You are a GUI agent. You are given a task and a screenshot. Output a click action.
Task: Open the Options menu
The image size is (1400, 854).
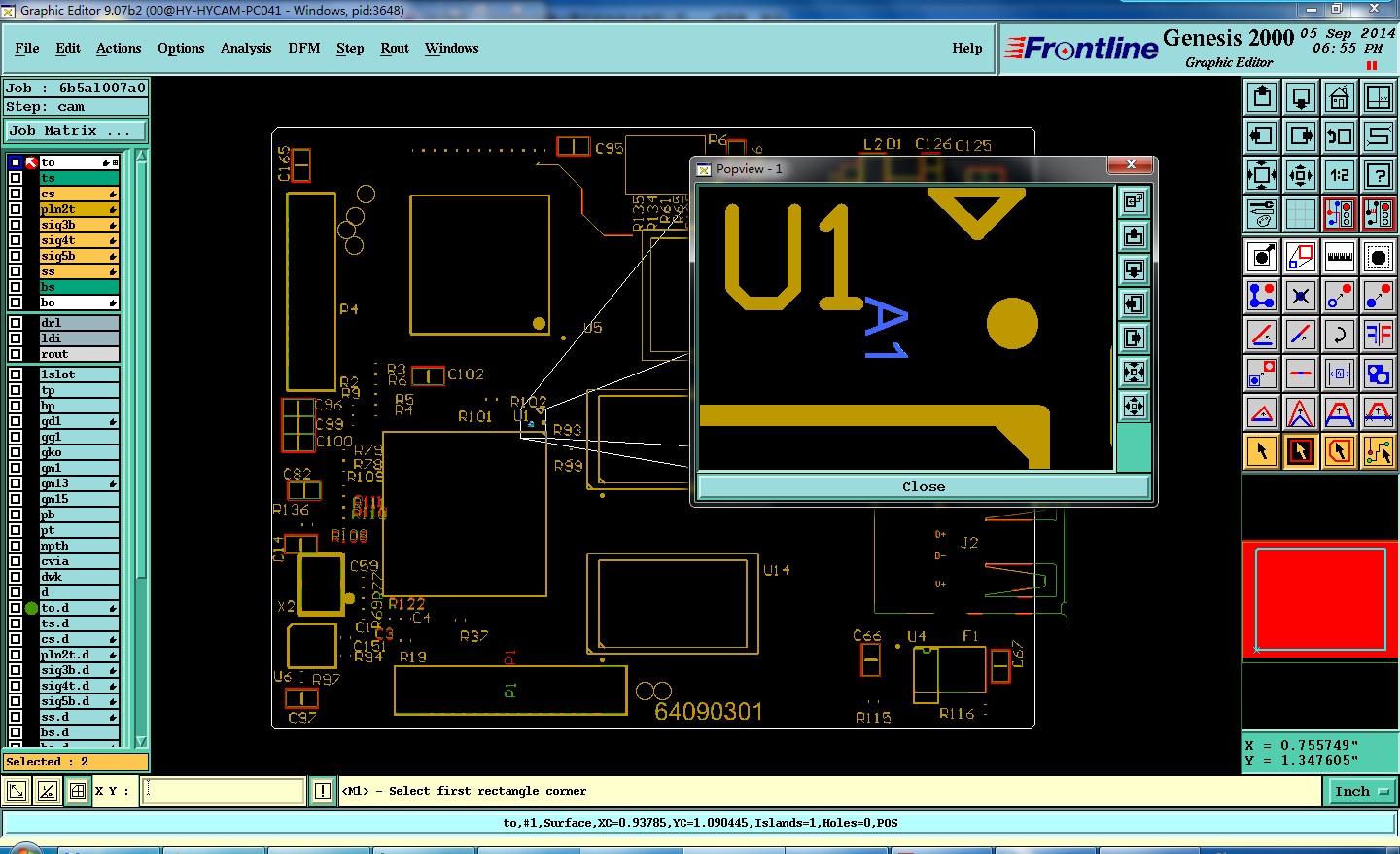(x=181, y=48)
